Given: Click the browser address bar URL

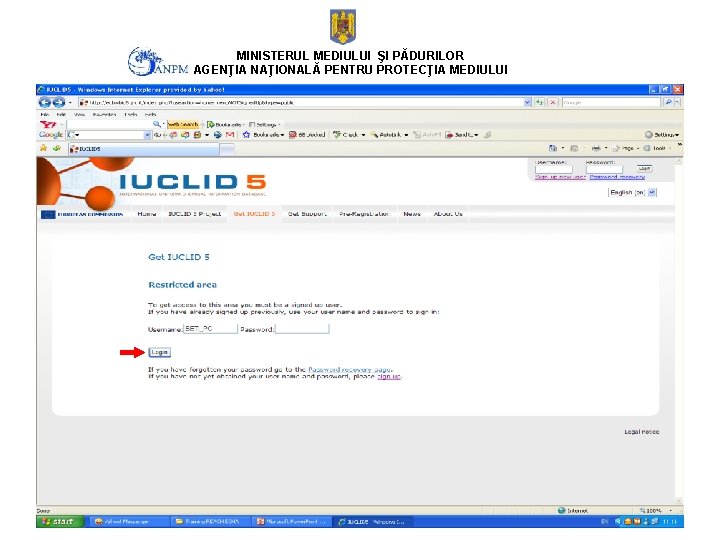Looking at the screenshot, I should tap(301, 102).
